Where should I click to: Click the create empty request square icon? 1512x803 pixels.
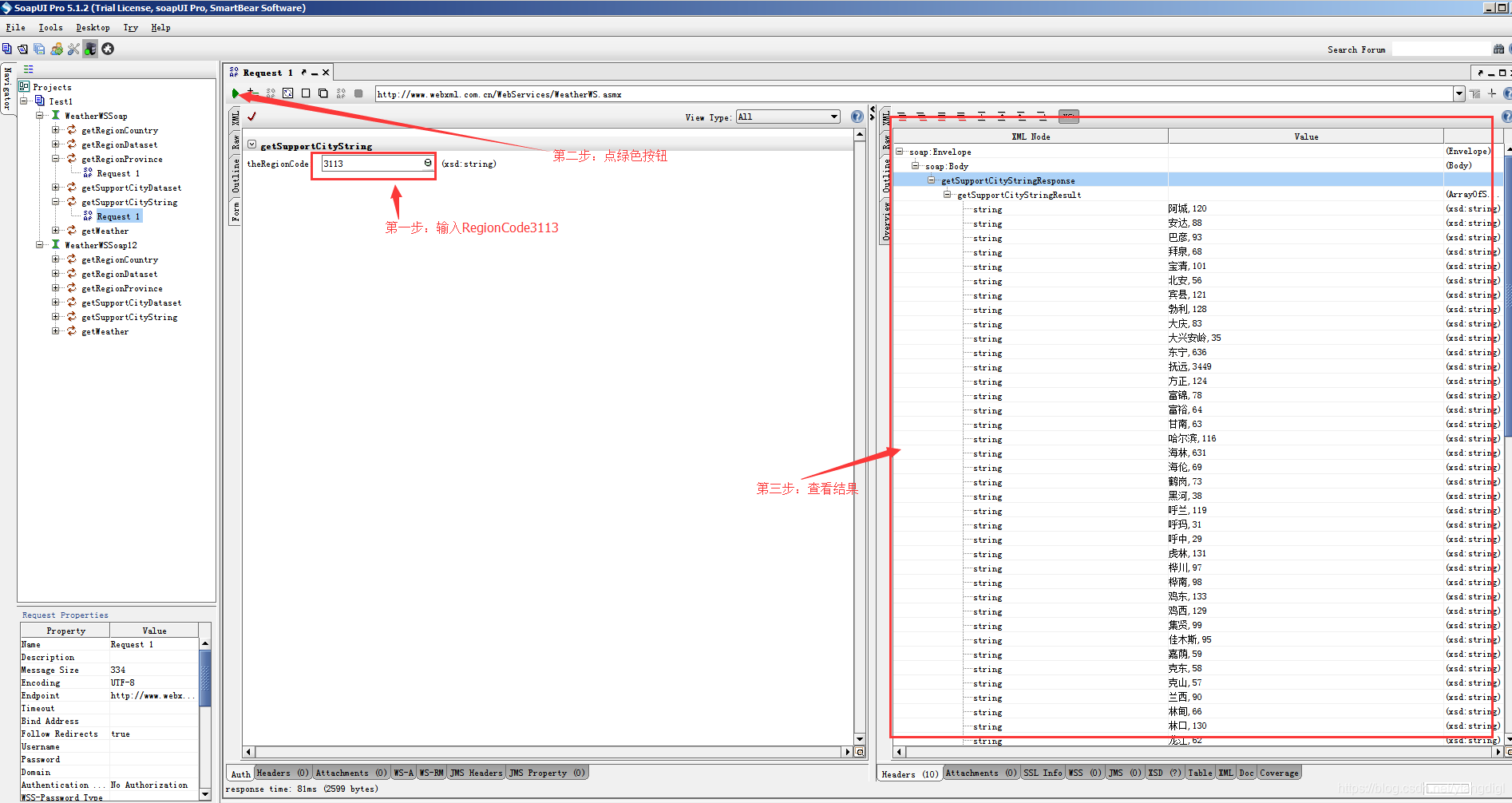(x=306, y=93)
